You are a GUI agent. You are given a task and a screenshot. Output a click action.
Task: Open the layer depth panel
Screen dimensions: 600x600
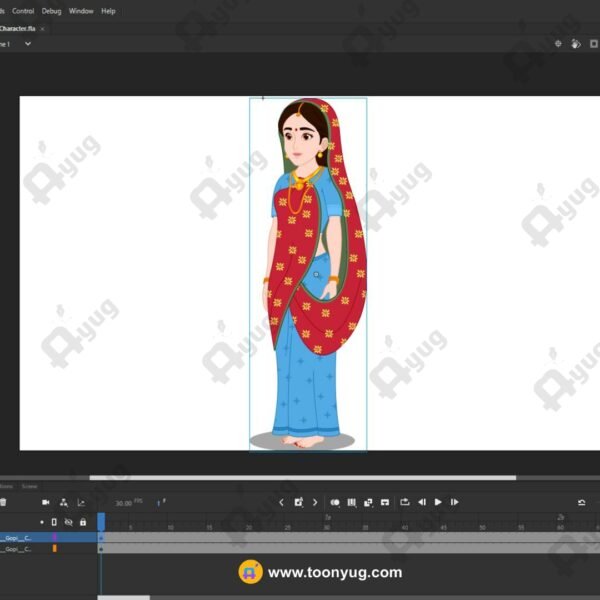pyautogui.click(x=81, y=502)
